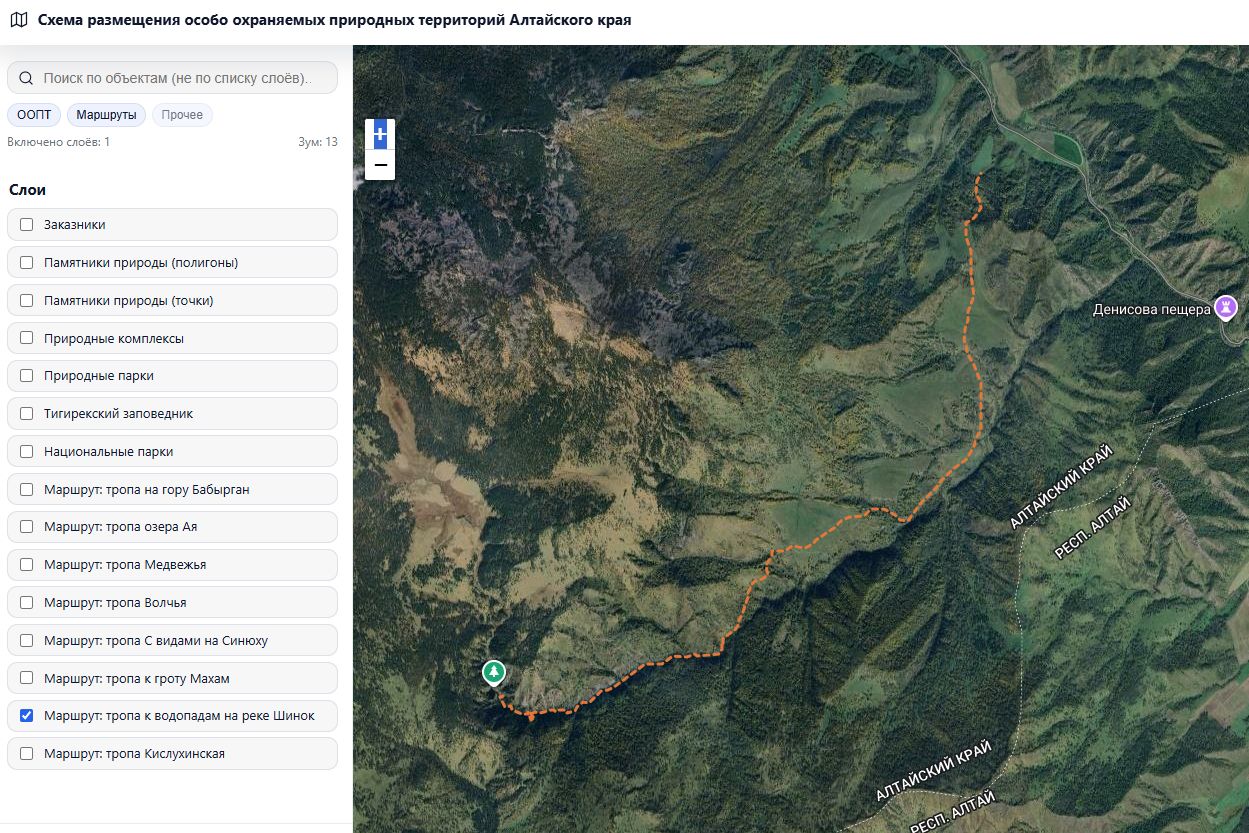Show the тропа Кислухинская route layer
This screenshot has height=833, width=1249.
click(x=27, y=754)
